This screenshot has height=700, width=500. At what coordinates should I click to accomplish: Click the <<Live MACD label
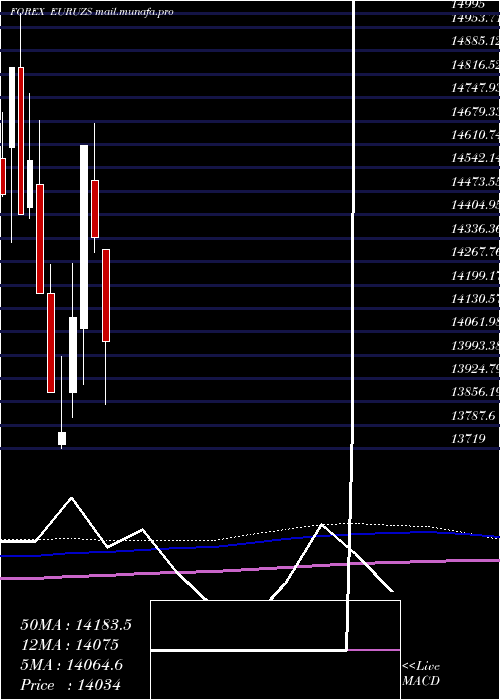pyautogui.click(x=421, y=674)
